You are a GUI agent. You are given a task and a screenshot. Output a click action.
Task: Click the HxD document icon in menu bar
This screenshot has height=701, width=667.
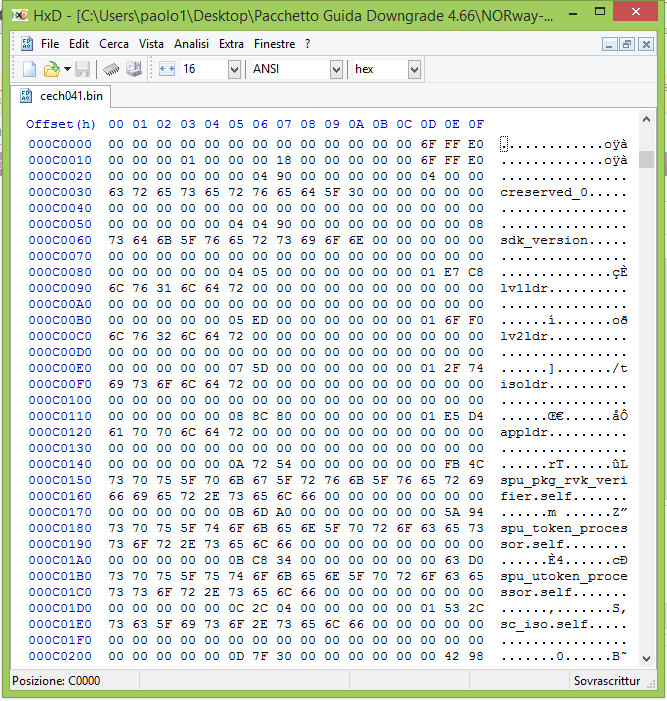click(x=26, y=44)
